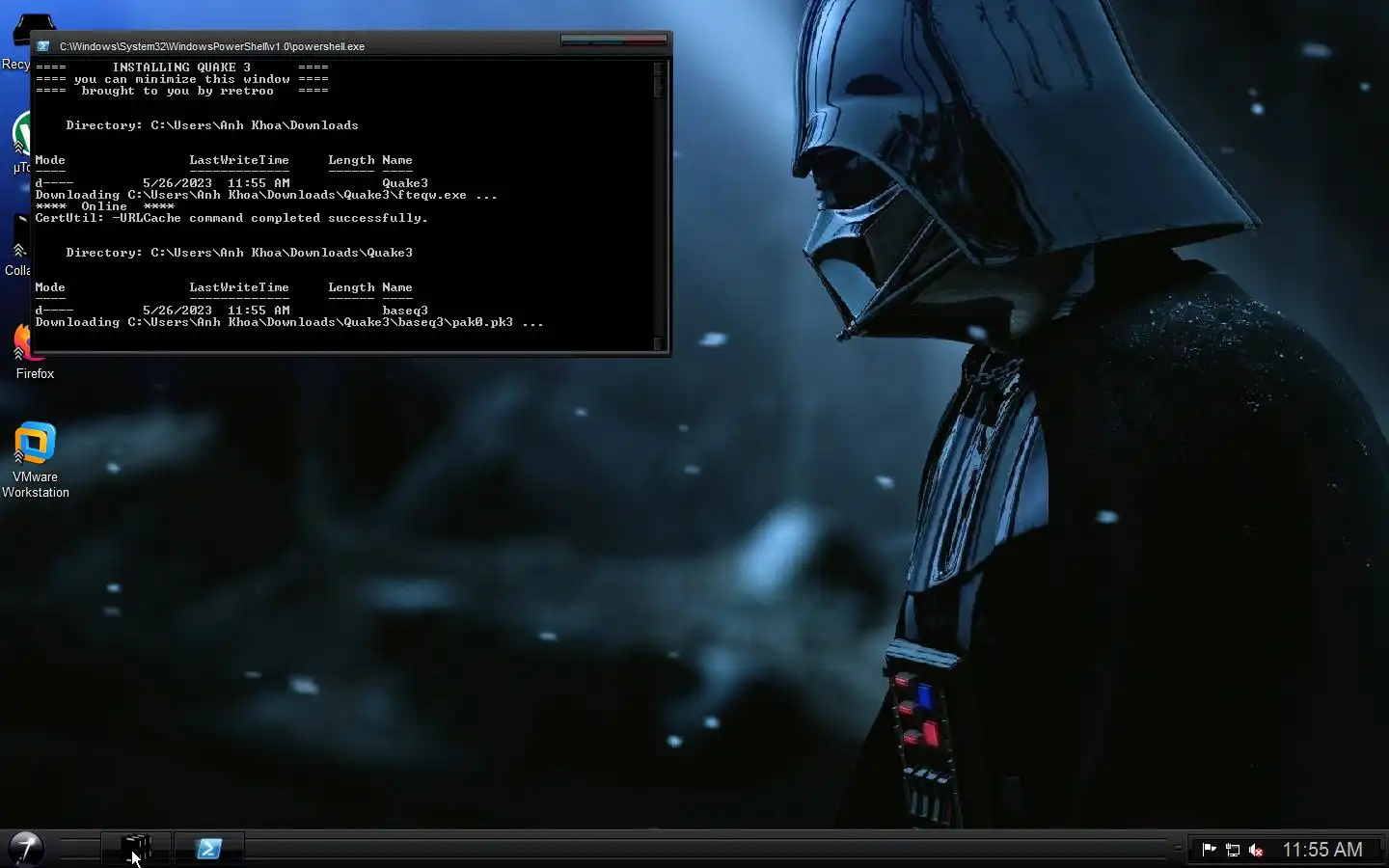
Task: Click the console vertical scrollbar thumb
Action: (x=660, y=85)
